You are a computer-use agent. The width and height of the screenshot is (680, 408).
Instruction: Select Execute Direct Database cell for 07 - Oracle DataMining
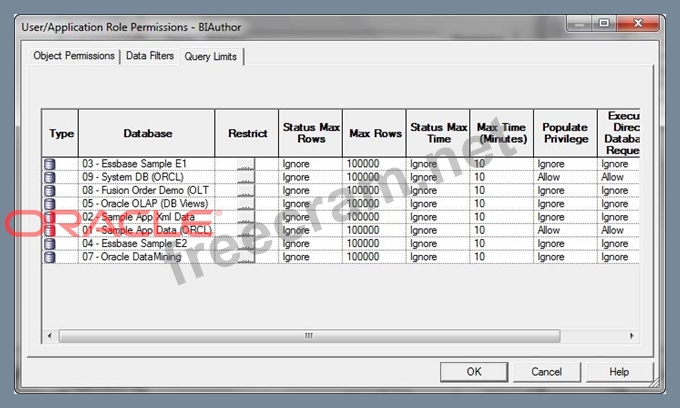(618, 257)
